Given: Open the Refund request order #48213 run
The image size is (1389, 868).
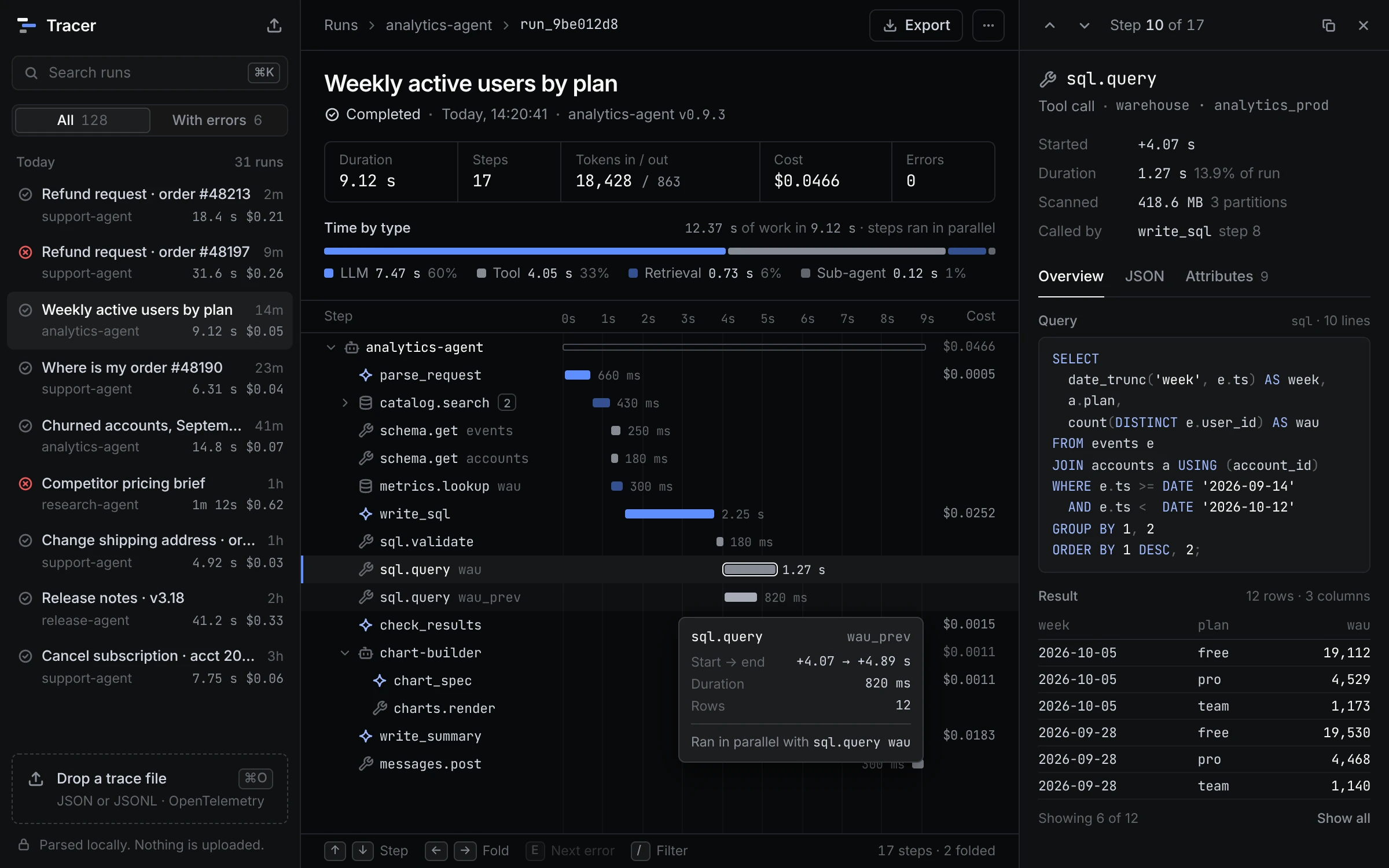Looking at the screenshot, I should pos(150,205).
